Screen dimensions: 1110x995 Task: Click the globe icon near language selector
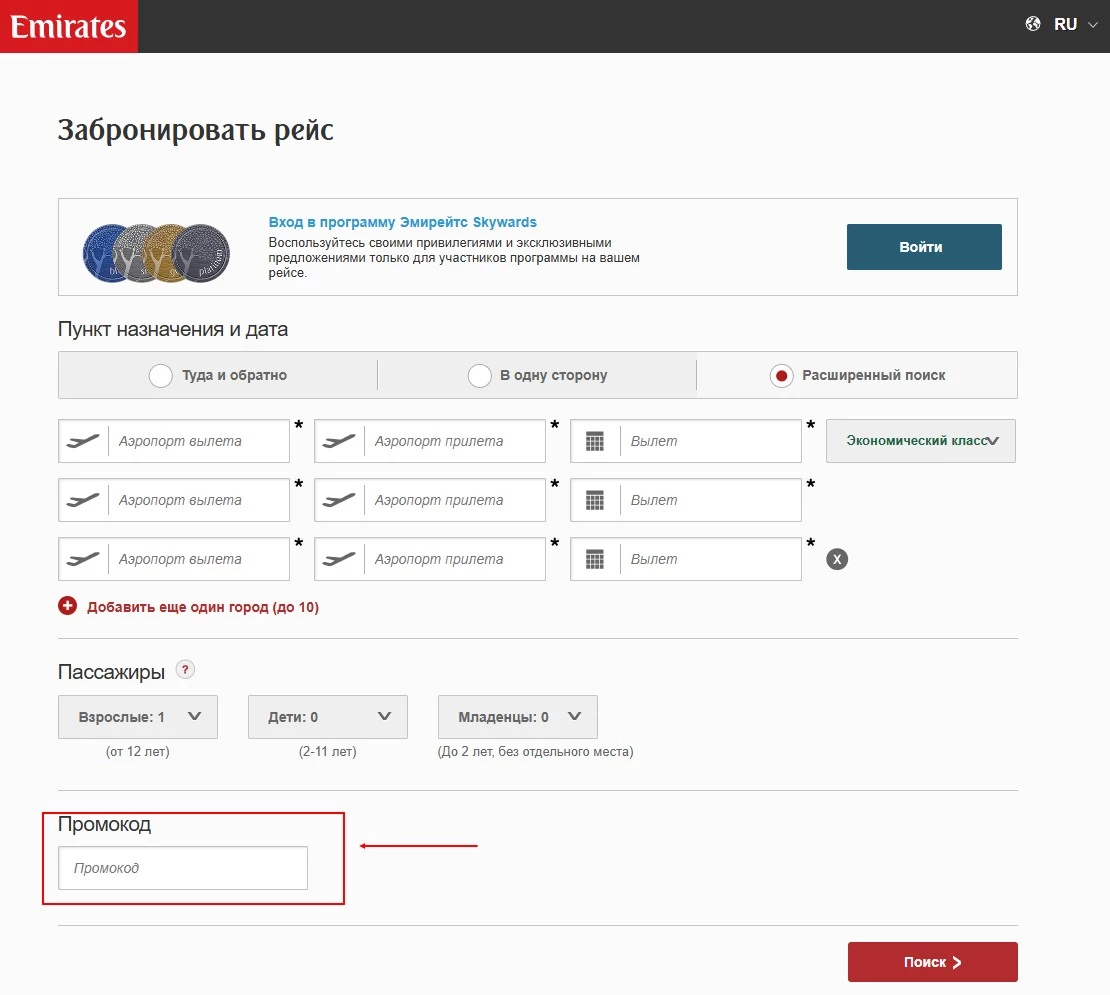[x=1033, y=23]
